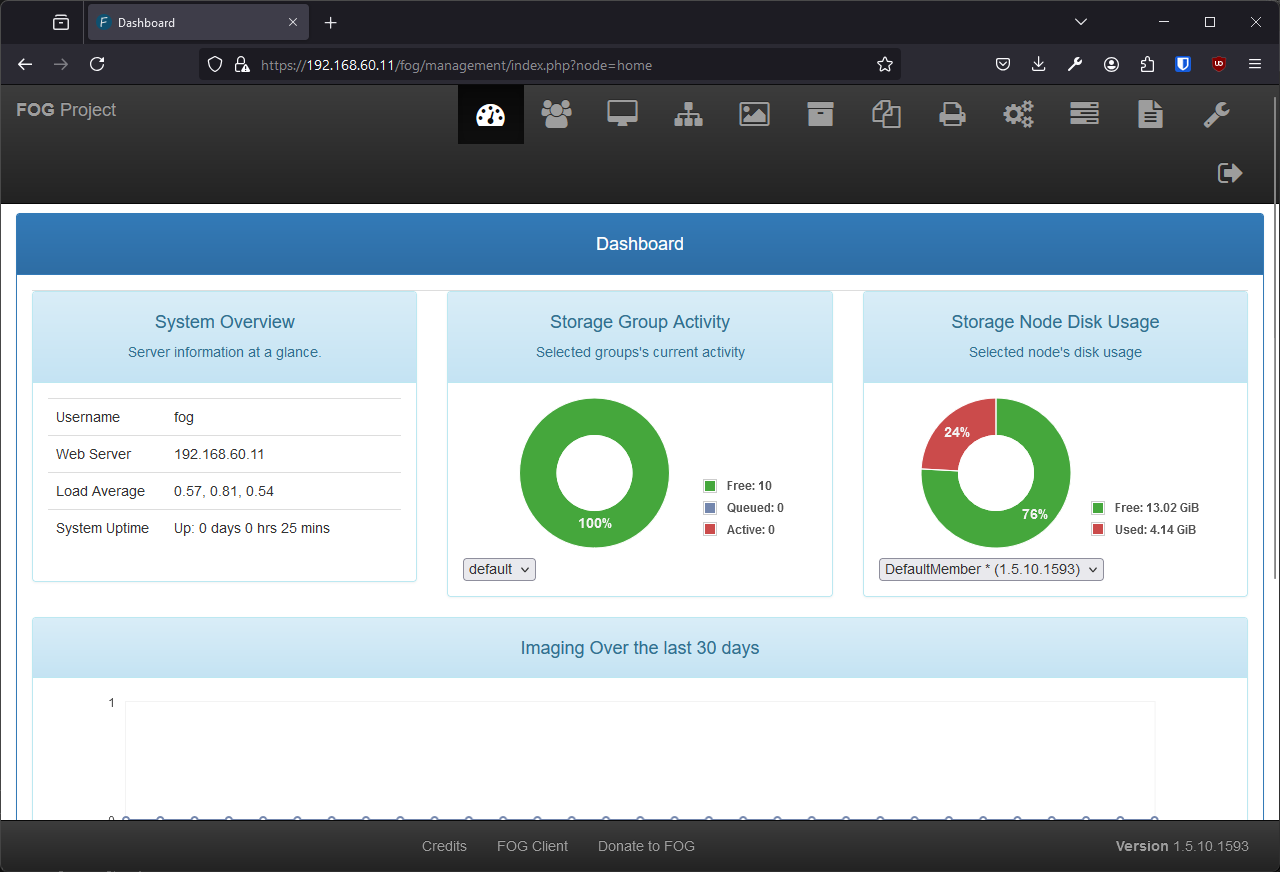The width and height of the screenshot is (1280, 872).
Task: Open the uBlock Origin extension icon
Action: pyautogui.click(x=1218, y=64)
